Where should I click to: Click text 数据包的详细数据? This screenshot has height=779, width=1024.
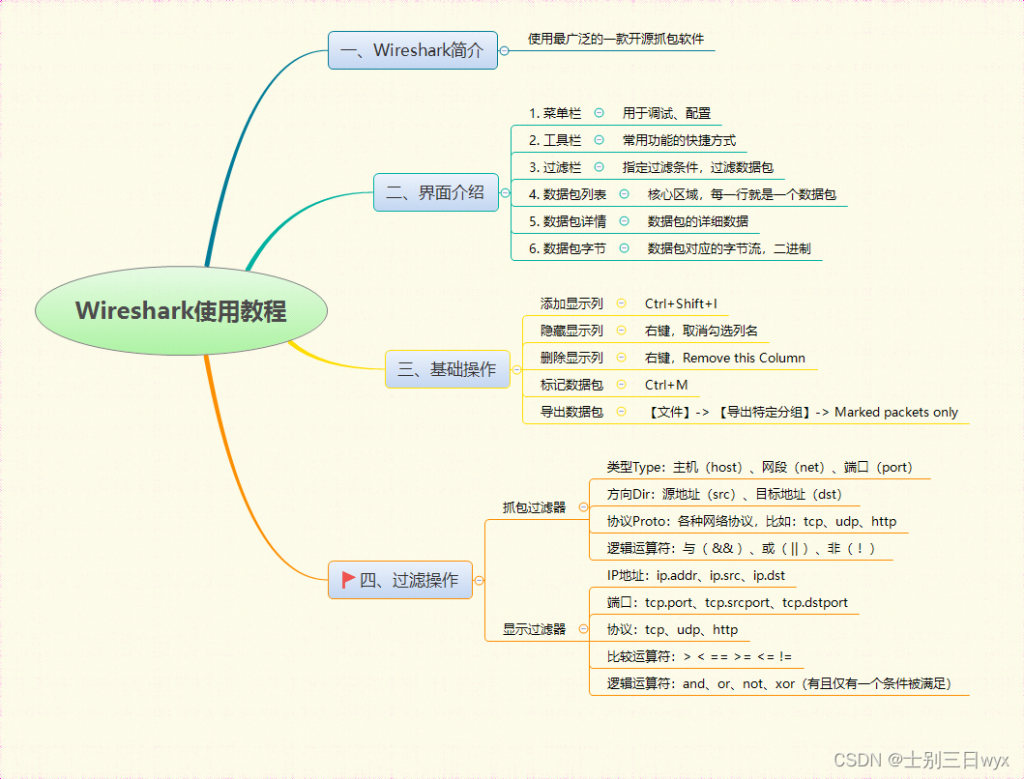click(697, 221)
